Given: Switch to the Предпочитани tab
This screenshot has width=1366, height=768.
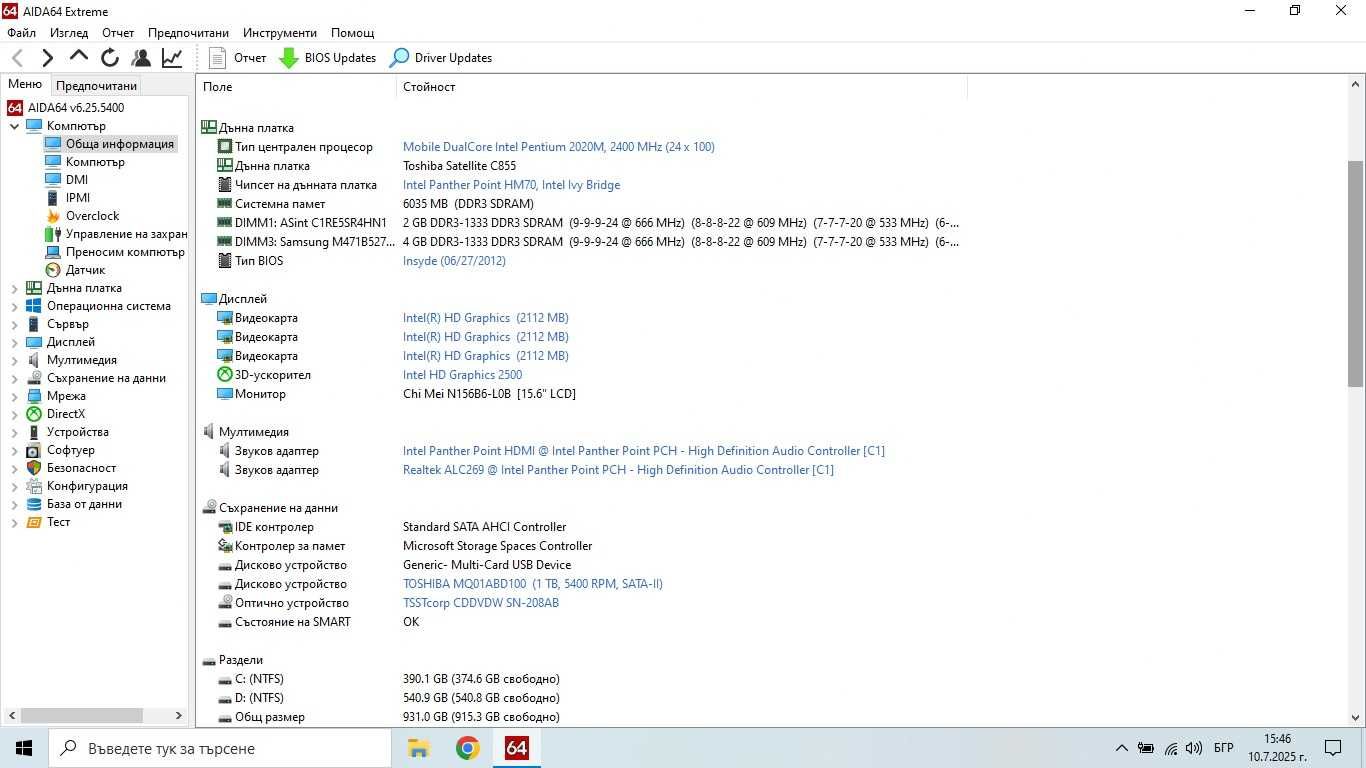Looking at the screenshot, I should click(x=96, y=85).
